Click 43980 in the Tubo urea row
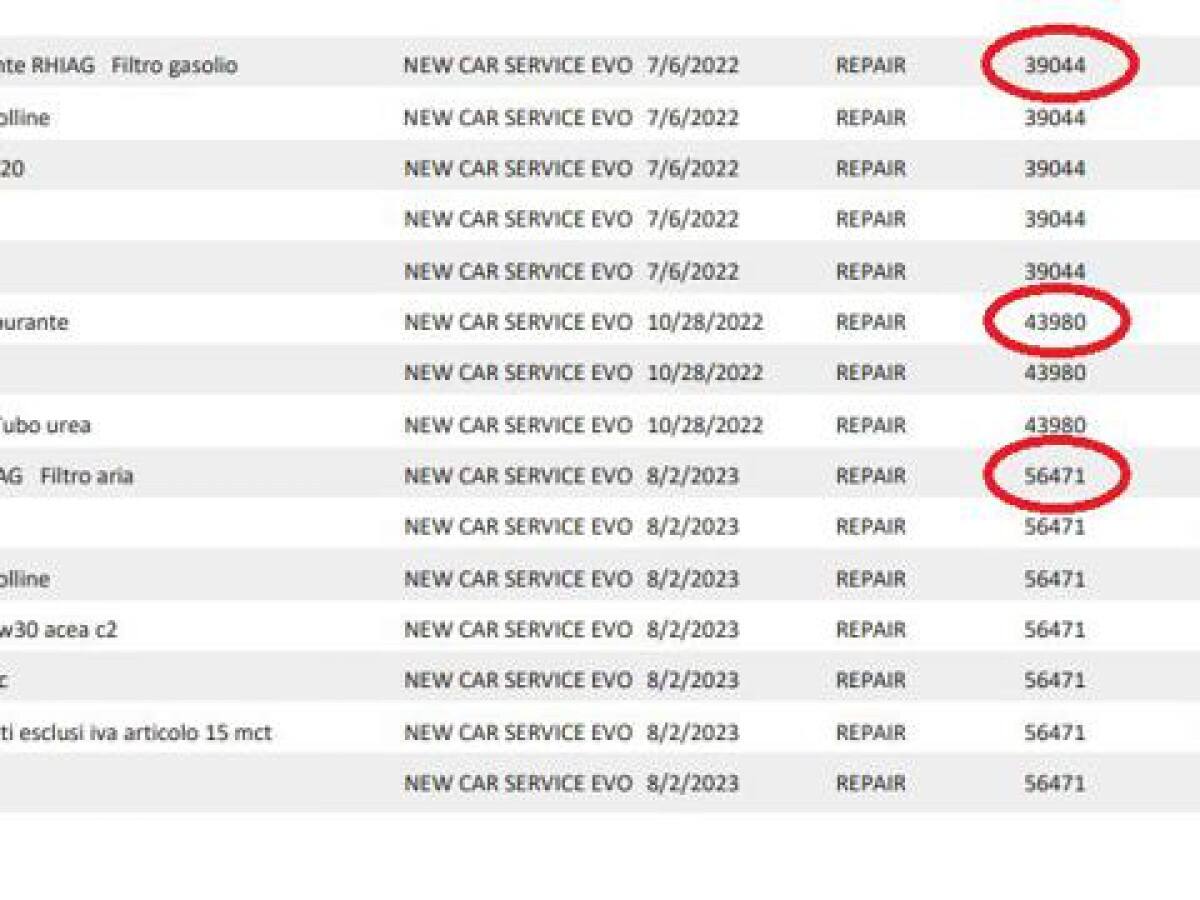The width and height of the screenshot is (1200, 900). pos(1054,425)
